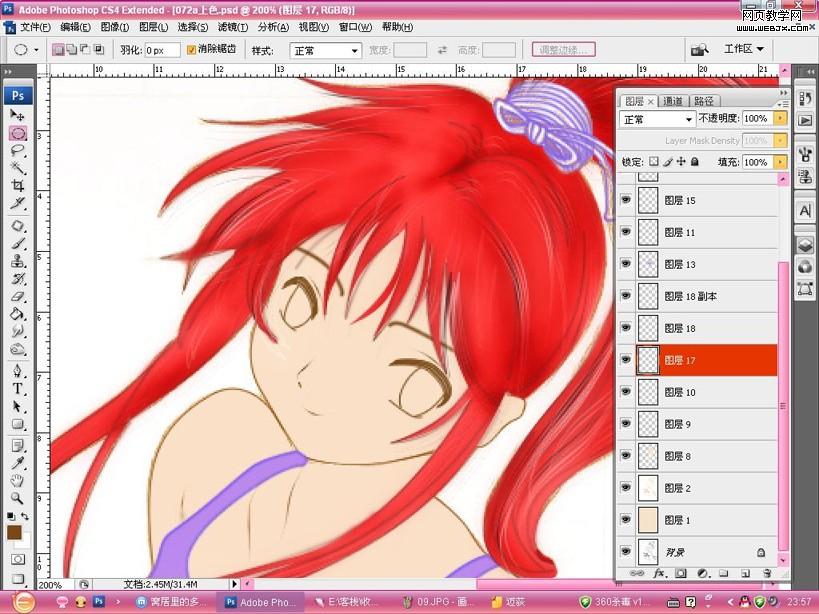Select the Brush tool
Image resolution: width=819 pixels, height=614 pixels.
18,244
